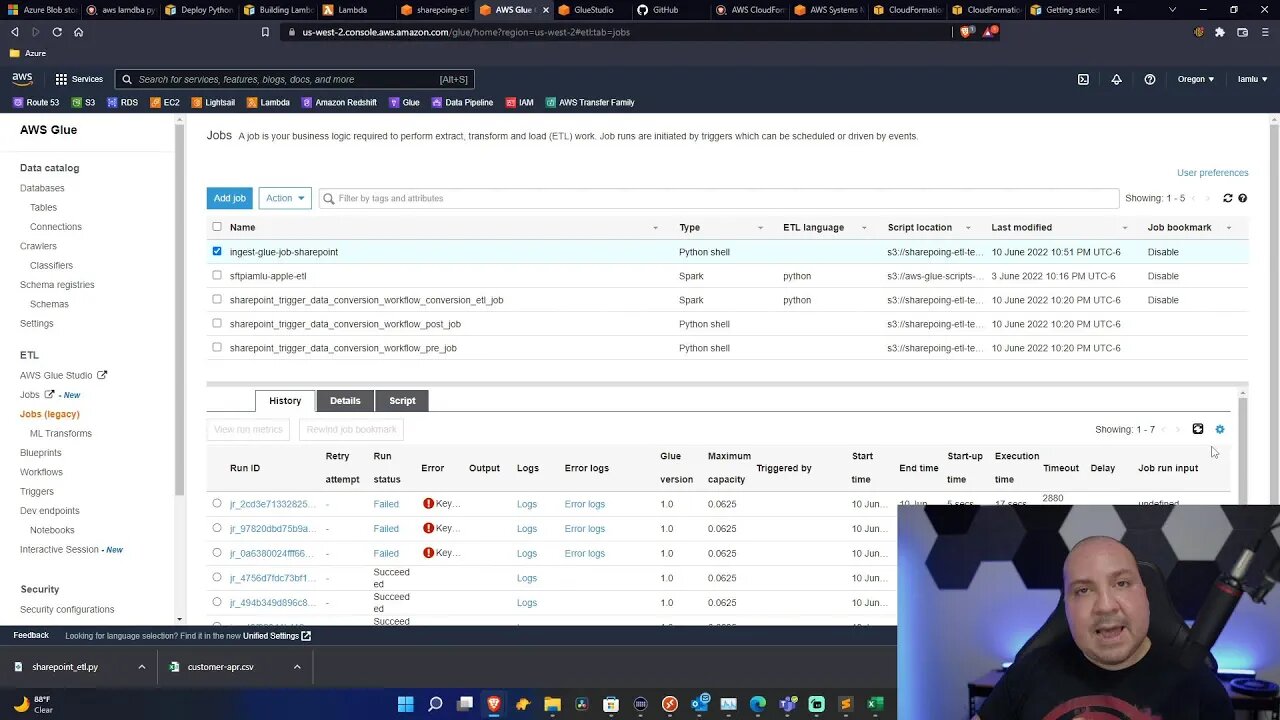Viewport: 1280px width, 720px height.
Task: Open the Services grid menu
Action: click(79, 79)
